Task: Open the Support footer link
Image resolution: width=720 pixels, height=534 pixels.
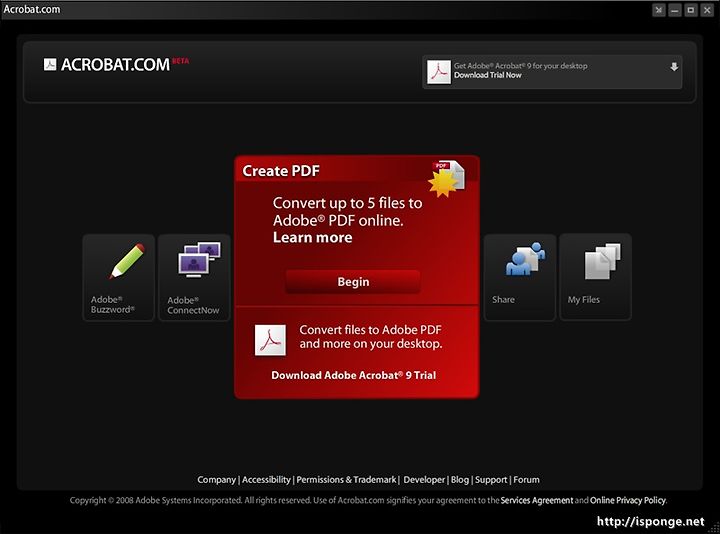Action: point(491,479)
